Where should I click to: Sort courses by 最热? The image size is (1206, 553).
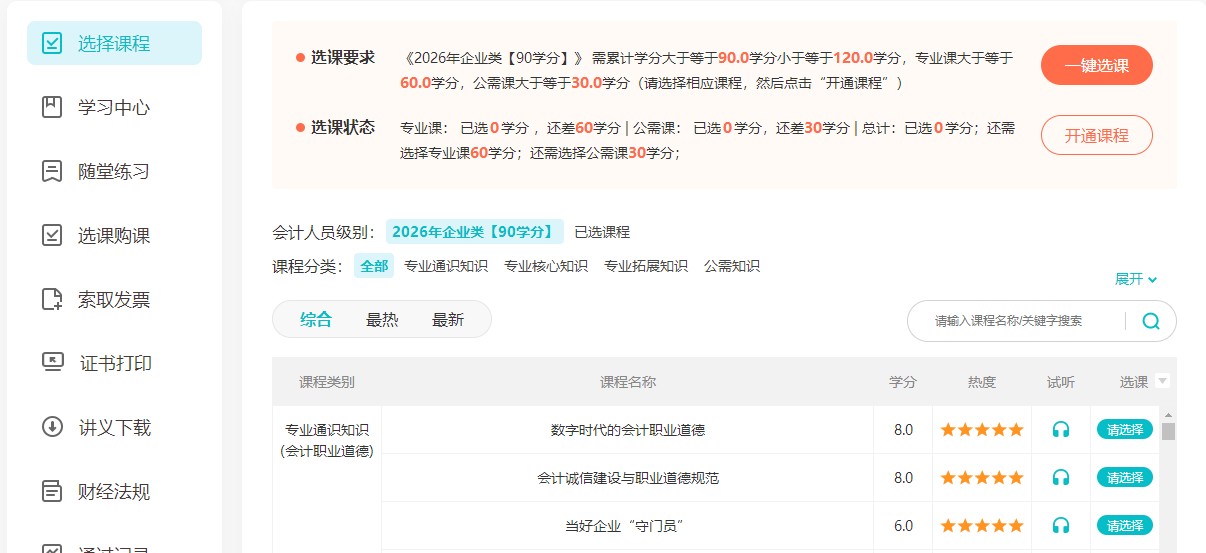[382, 320]
